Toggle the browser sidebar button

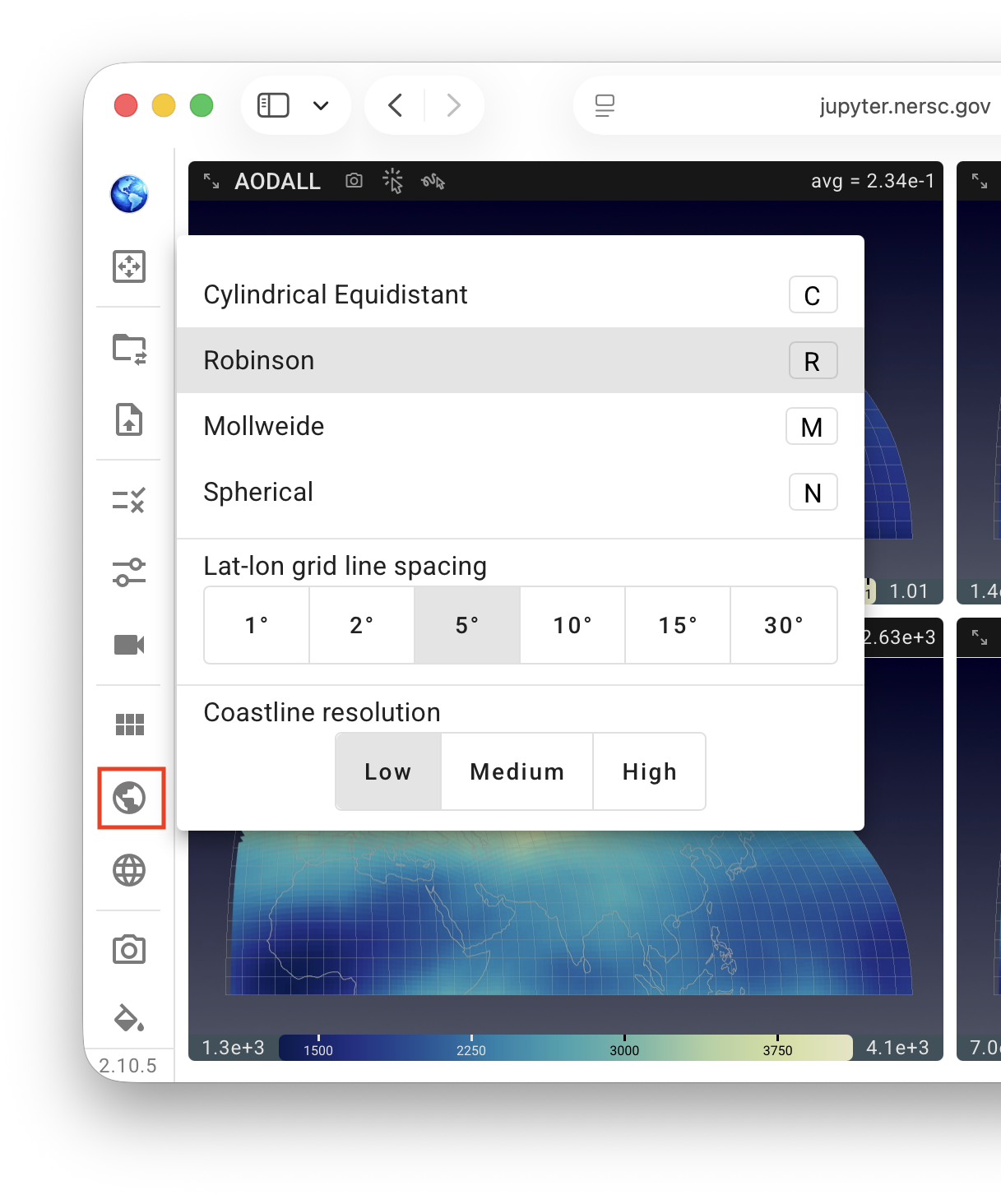coord(273,105)
